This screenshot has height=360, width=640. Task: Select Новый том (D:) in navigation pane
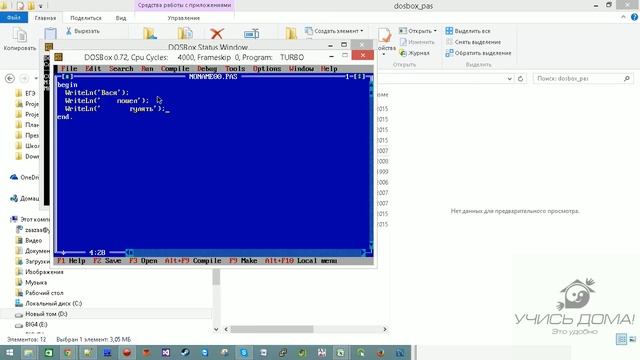[41, 314]
